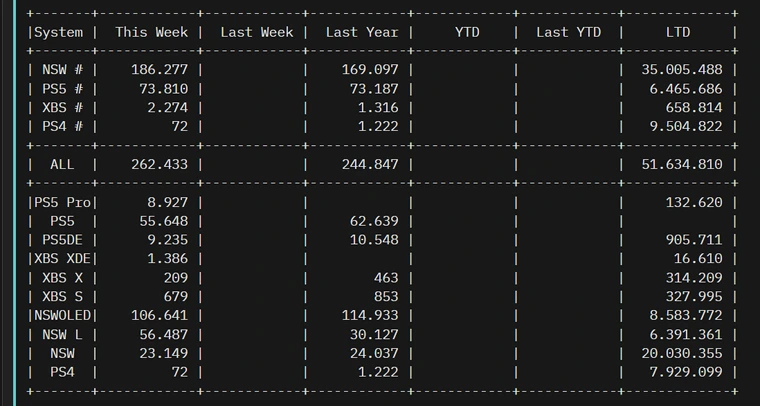Click the This Week value 56.487
Screen dimensions: 760x406
click(163, 335)
